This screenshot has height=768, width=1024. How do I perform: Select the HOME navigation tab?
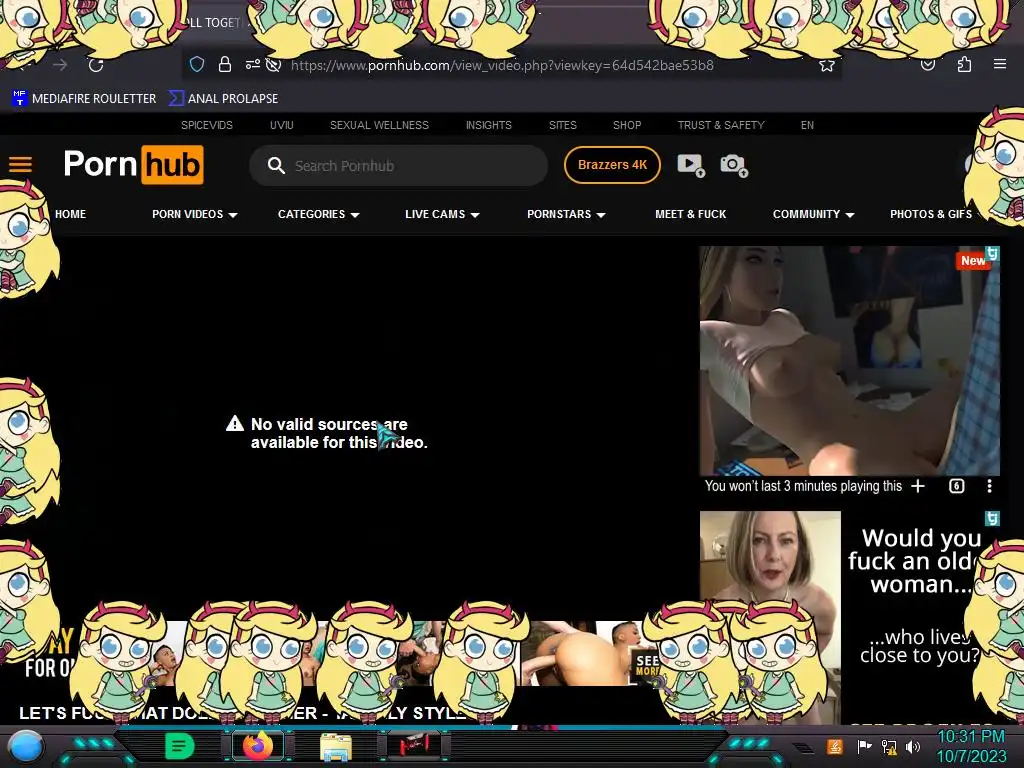[71, 214]
